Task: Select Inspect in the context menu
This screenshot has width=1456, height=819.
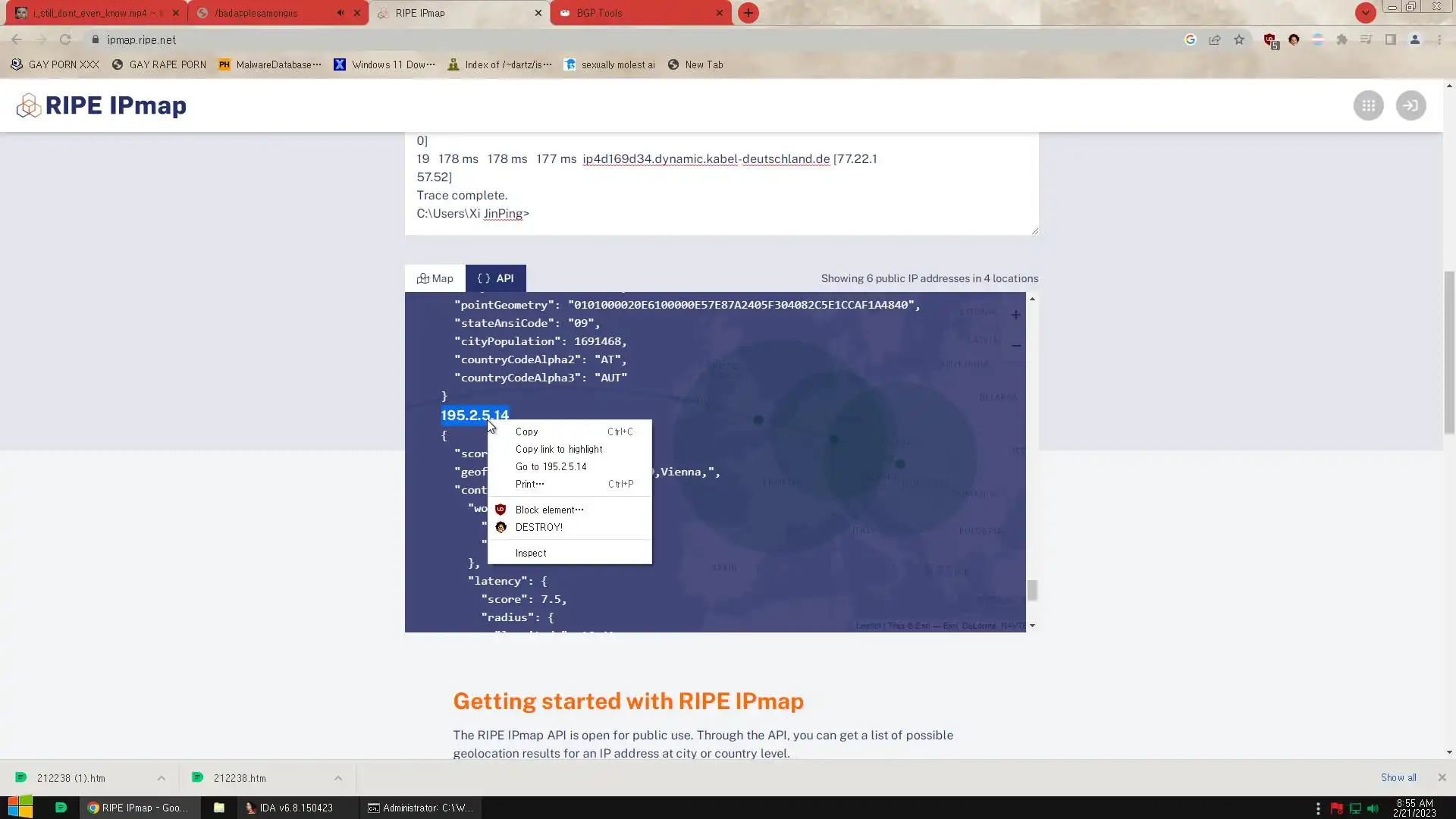Action: (531, 553)
